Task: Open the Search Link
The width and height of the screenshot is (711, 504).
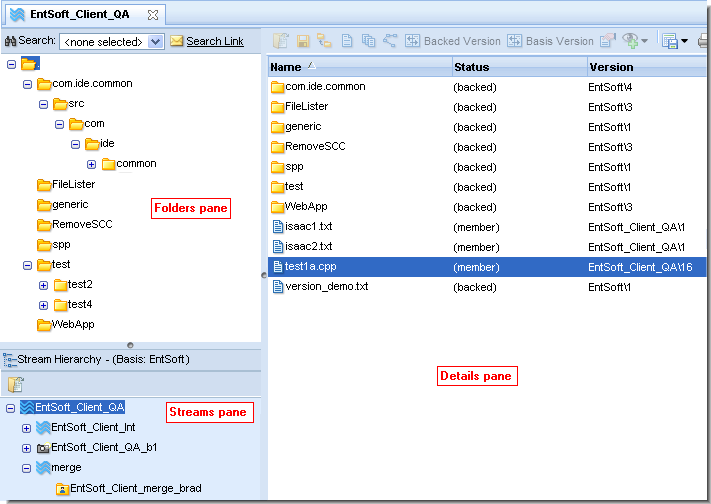Action: pyautogui.click(x=214, y=41)
